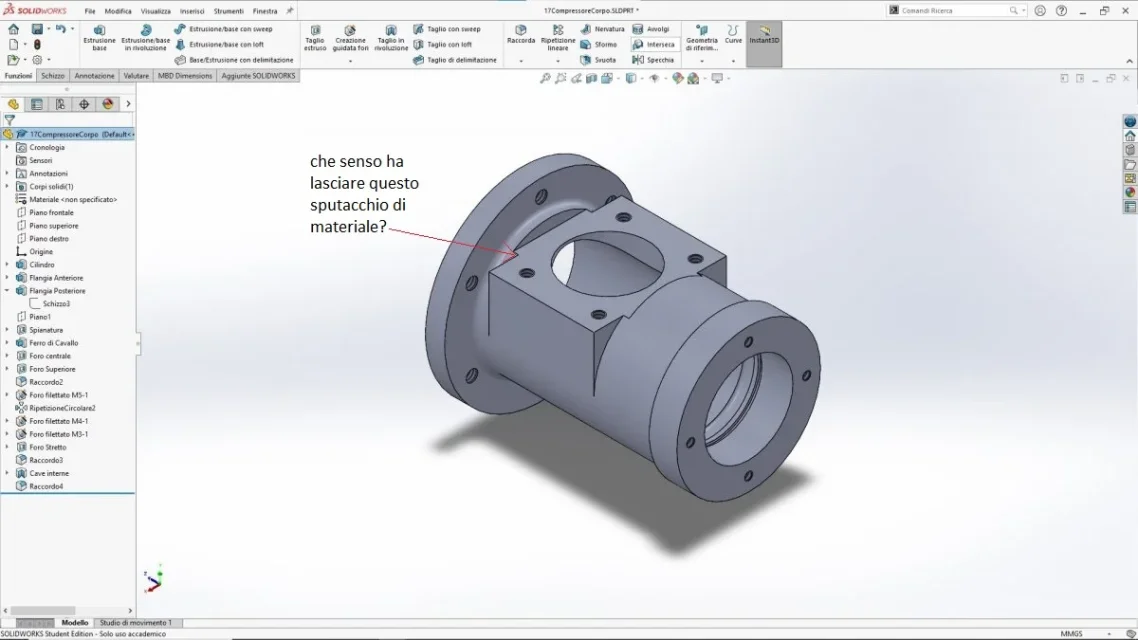Collapse the Flangia Posteriore feature

(x=7, y=291)
